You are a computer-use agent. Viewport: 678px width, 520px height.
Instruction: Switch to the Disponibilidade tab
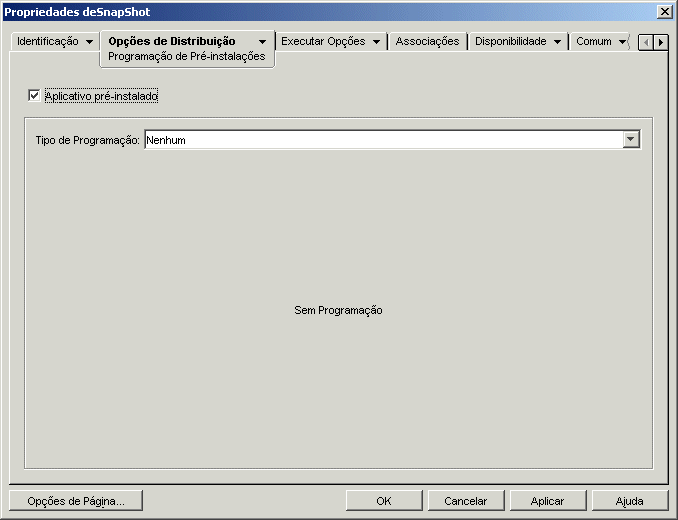pyautogui.click(x=511, y=41)
